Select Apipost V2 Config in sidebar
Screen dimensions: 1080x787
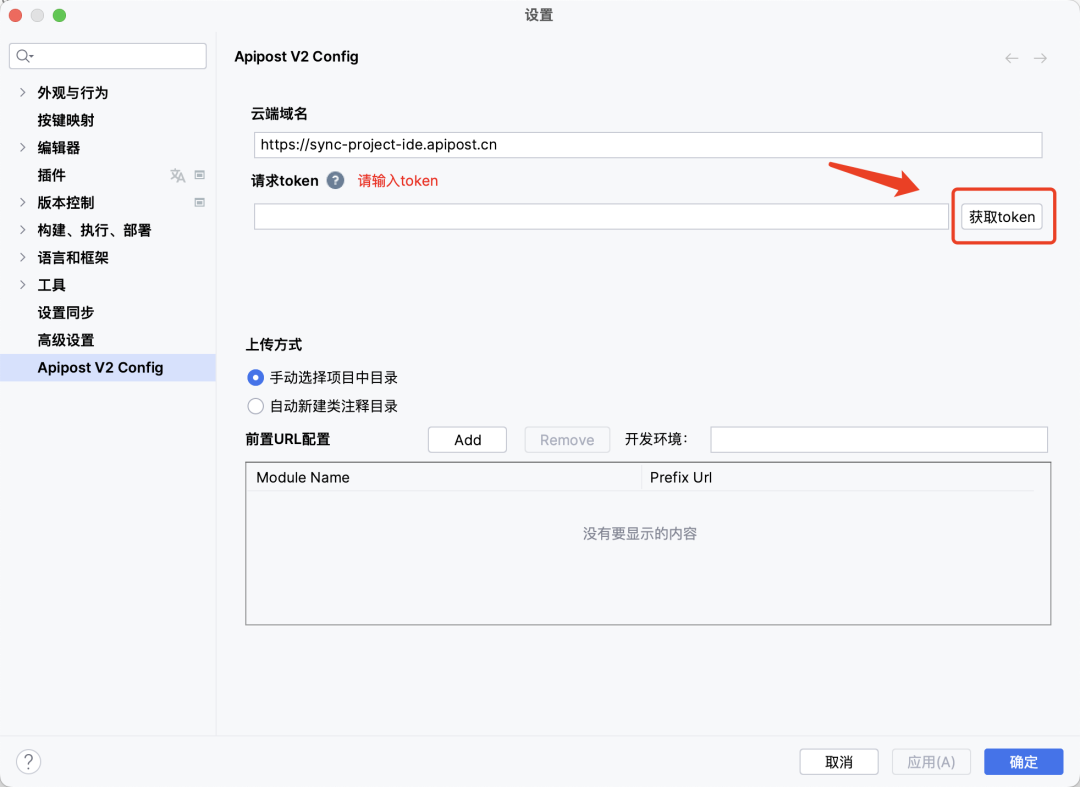pyautogui.click(x=107, y=368)
